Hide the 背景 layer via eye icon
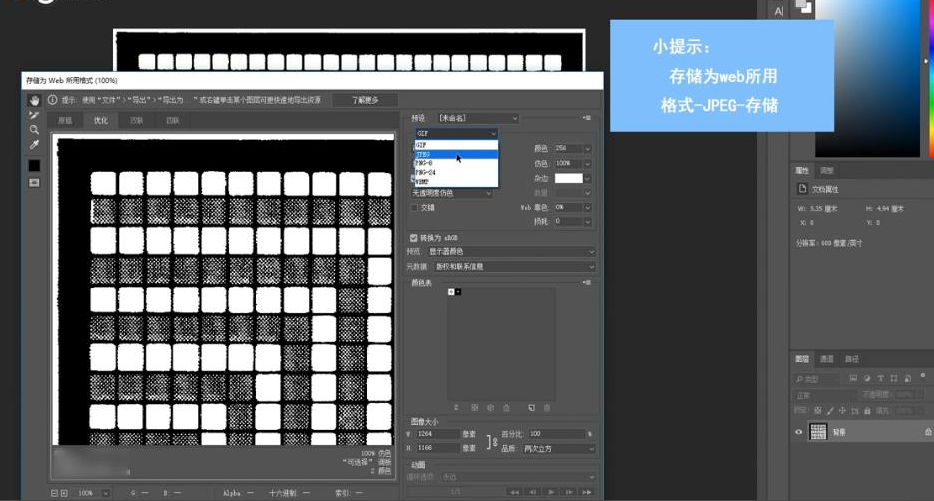 point(798,432)
